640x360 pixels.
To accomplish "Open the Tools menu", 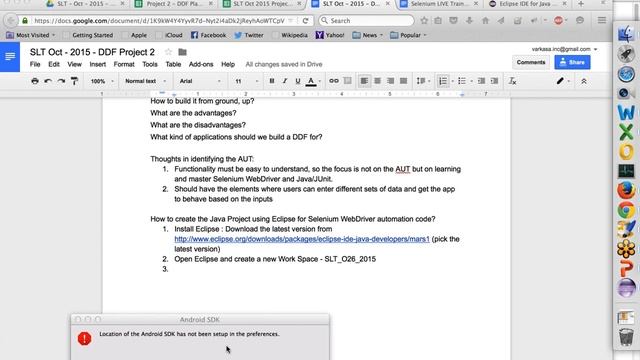I will (x=150, y=64).
